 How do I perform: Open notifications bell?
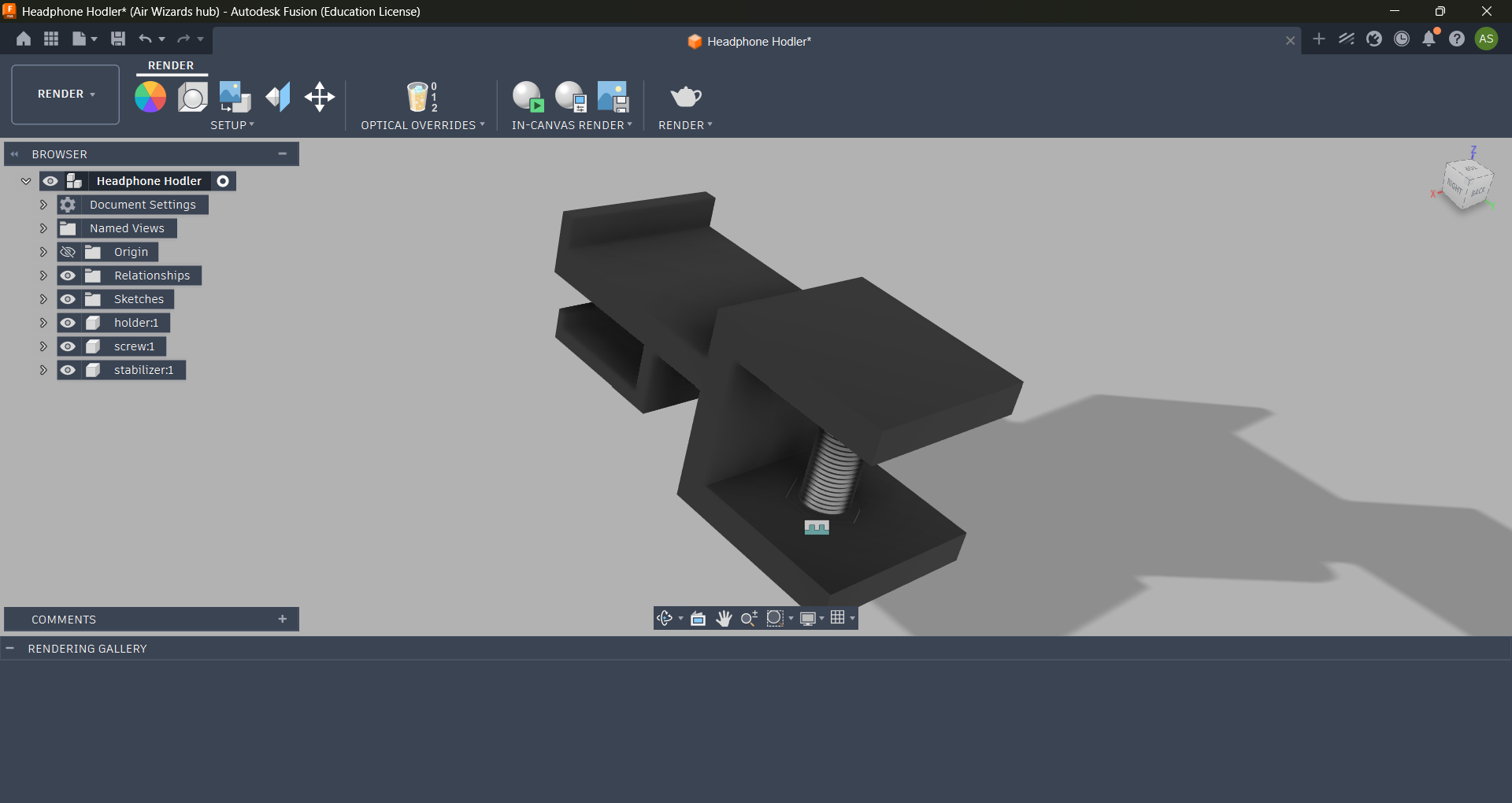click(x=1429, y=39)
